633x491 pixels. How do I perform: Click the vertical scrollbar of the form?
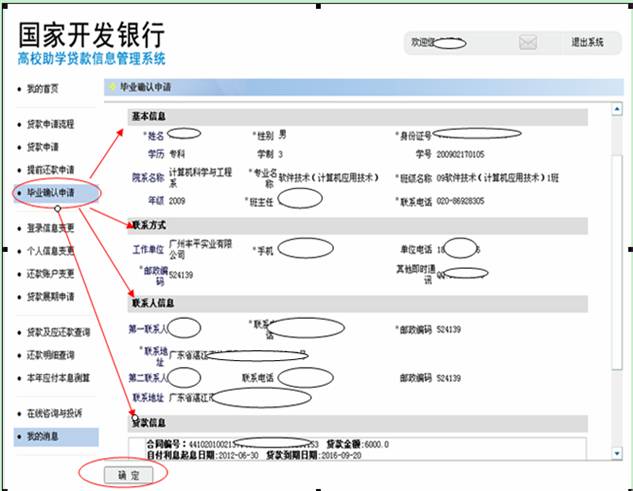click(x=618, y=280)
